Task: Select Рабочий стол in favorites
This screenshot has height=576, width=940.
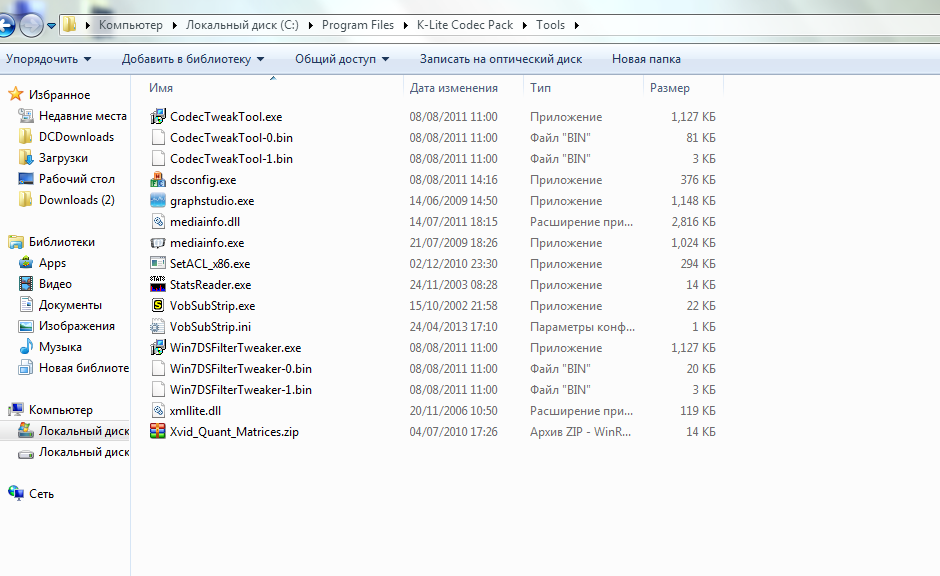Action: tap(76, 179)
